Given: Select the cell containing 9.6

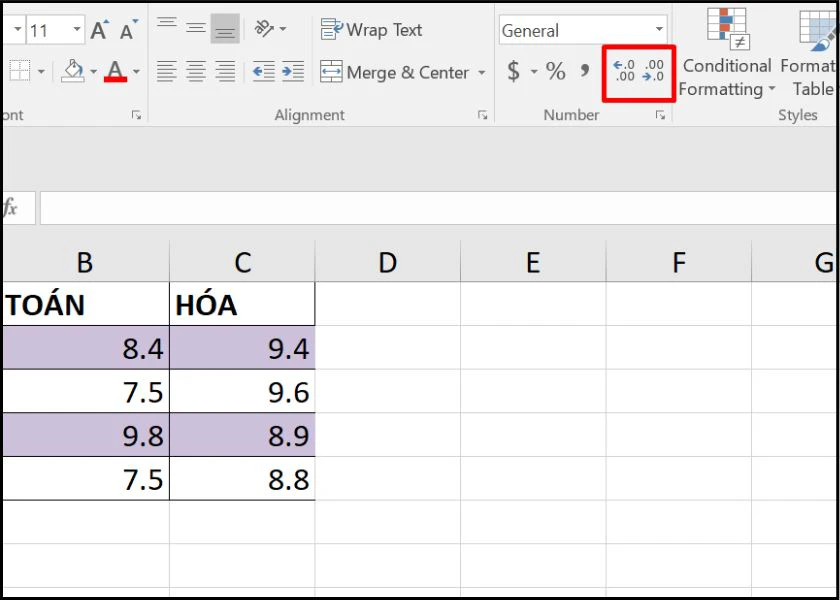Looking at the screenshot, I should point(243,392).
